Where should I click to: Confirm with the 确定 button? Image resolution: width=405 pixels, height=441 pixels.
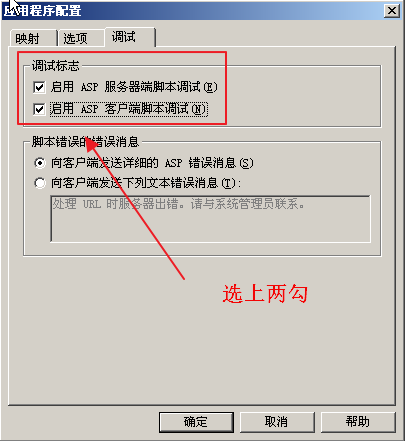[x=196, y=422]
